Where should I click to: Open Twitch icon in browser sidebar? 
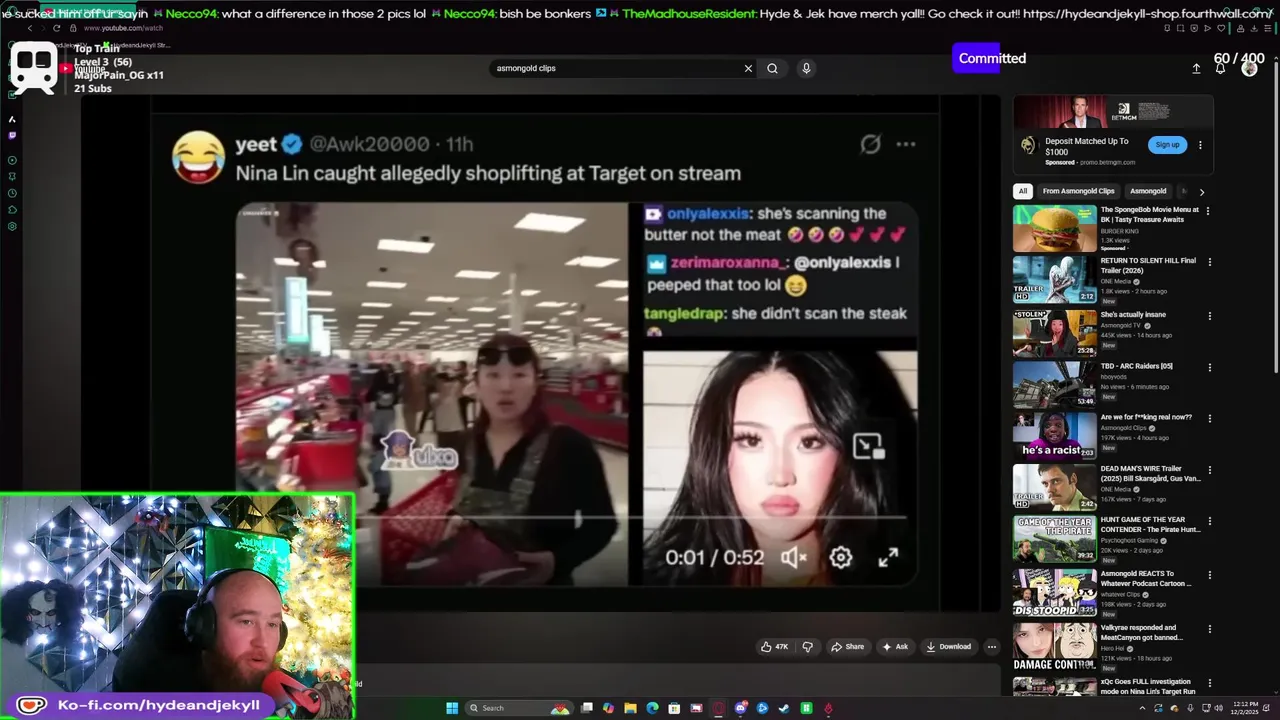tap(12, 135)
